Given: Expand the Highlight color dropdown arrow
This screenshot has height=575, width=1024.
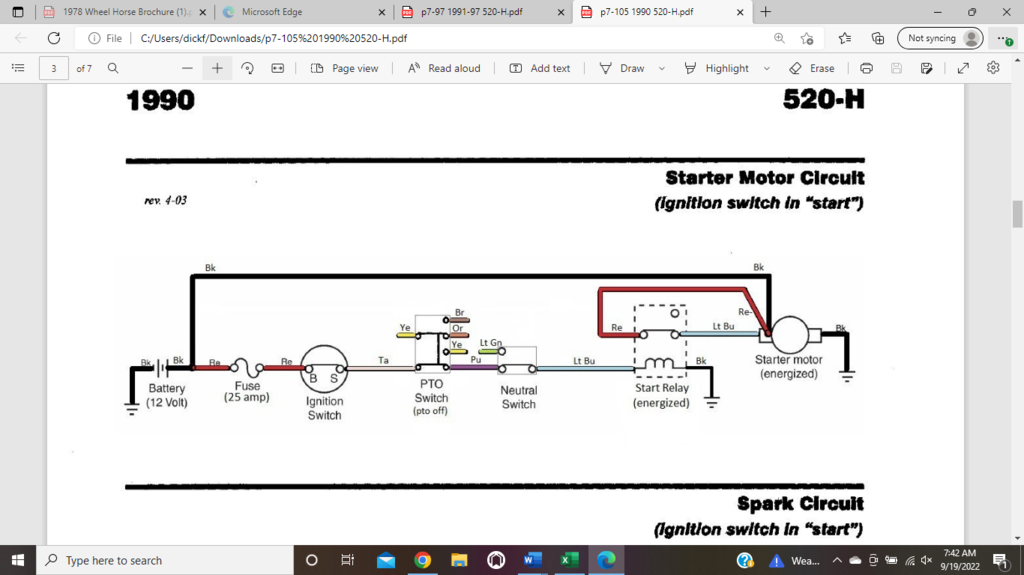Looking at the screenshot, I should 767,68.
